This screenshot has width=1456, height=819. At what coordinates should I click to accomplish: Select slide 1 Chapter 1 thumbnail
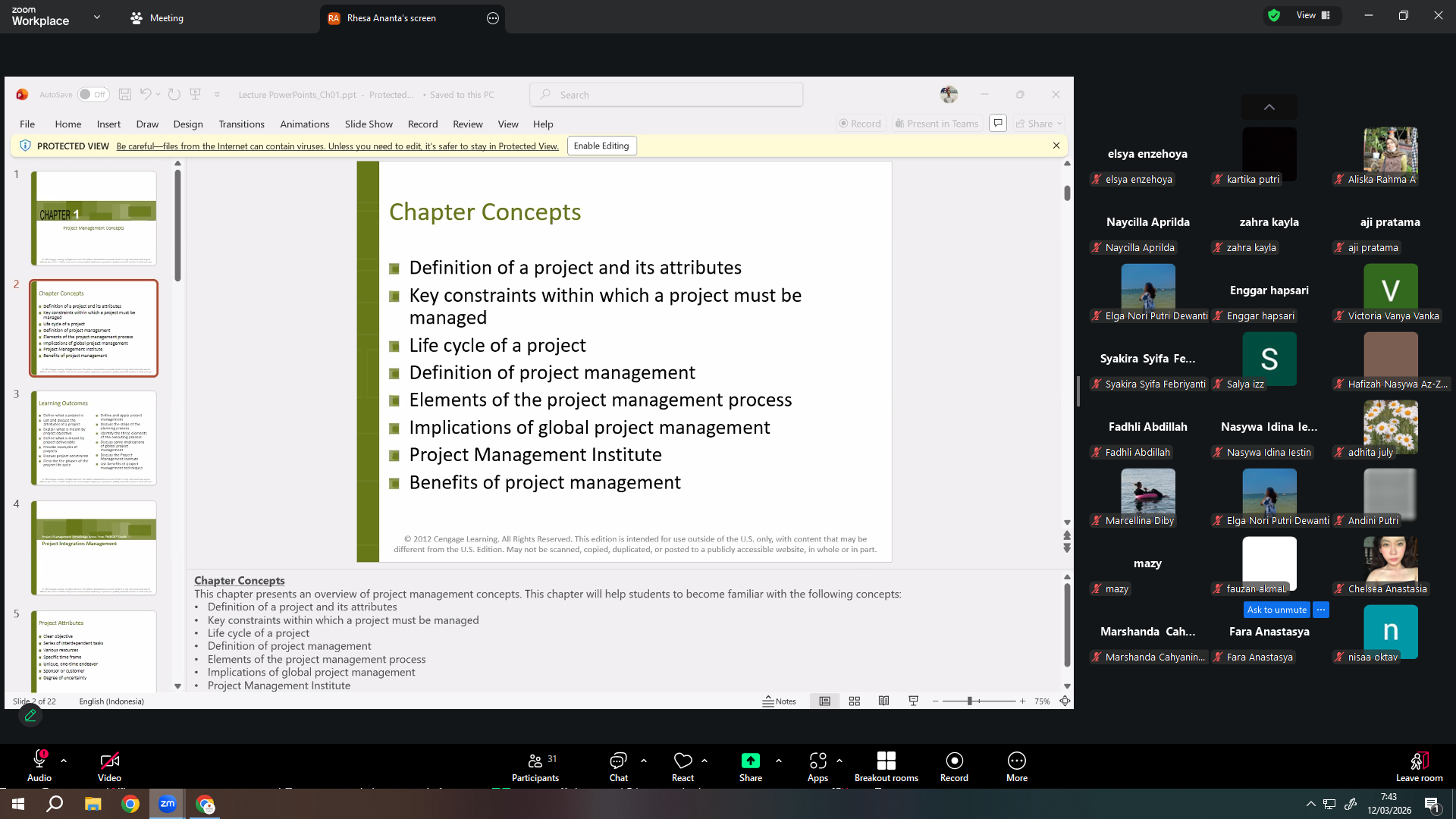coord(94,218)
